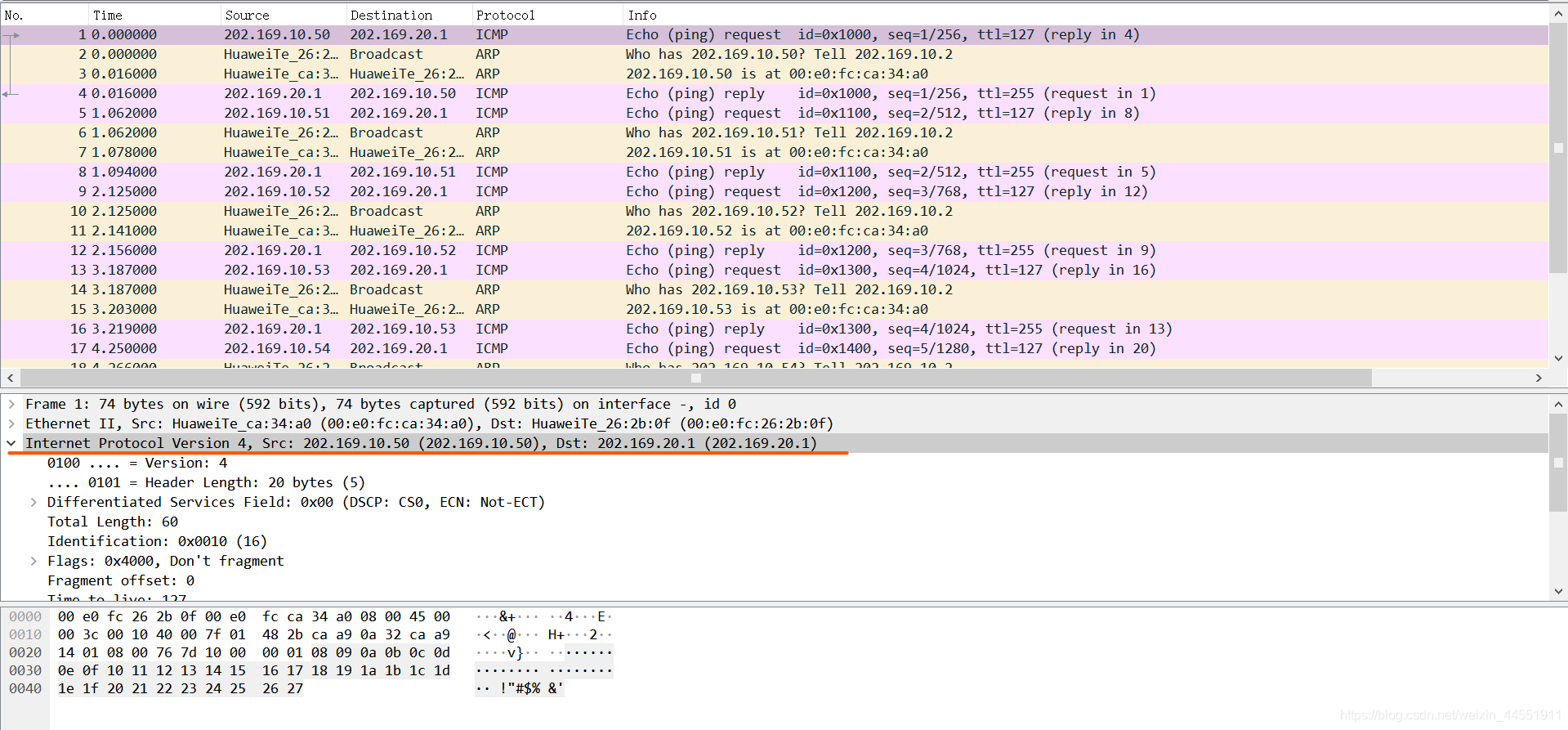This screenshot has height=730, width=1568.
Task: Click the packet list horizontal scroll-right arrow
Action: [1539, 378]
